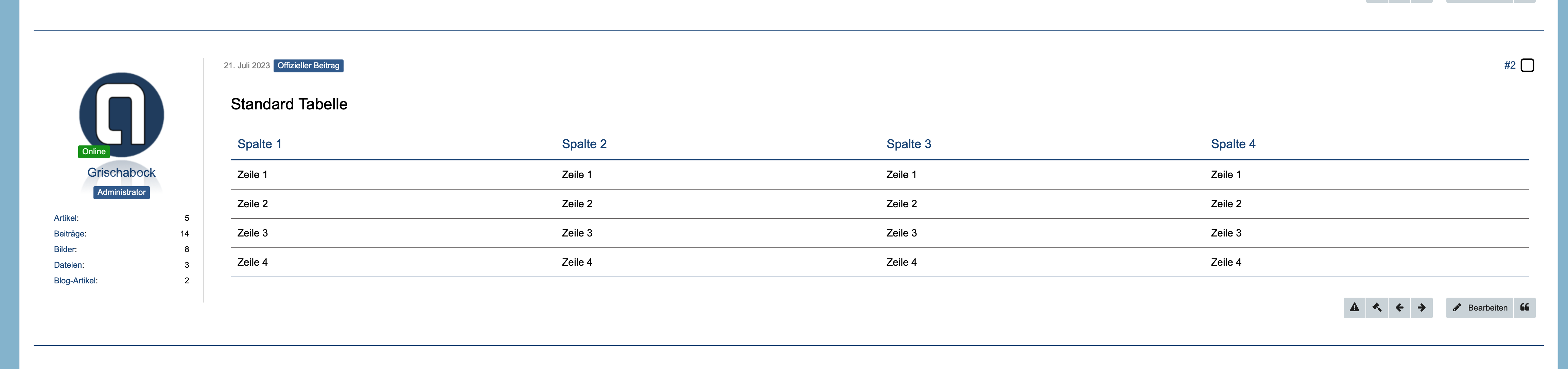Click the quote marks icon button

tap(1524, 307)
